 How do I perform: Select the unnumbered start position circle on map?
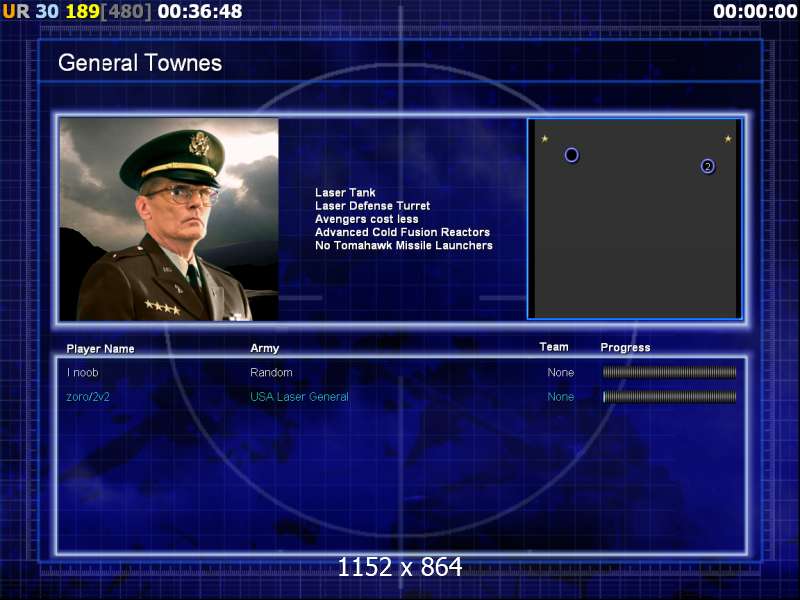[571, 155]
